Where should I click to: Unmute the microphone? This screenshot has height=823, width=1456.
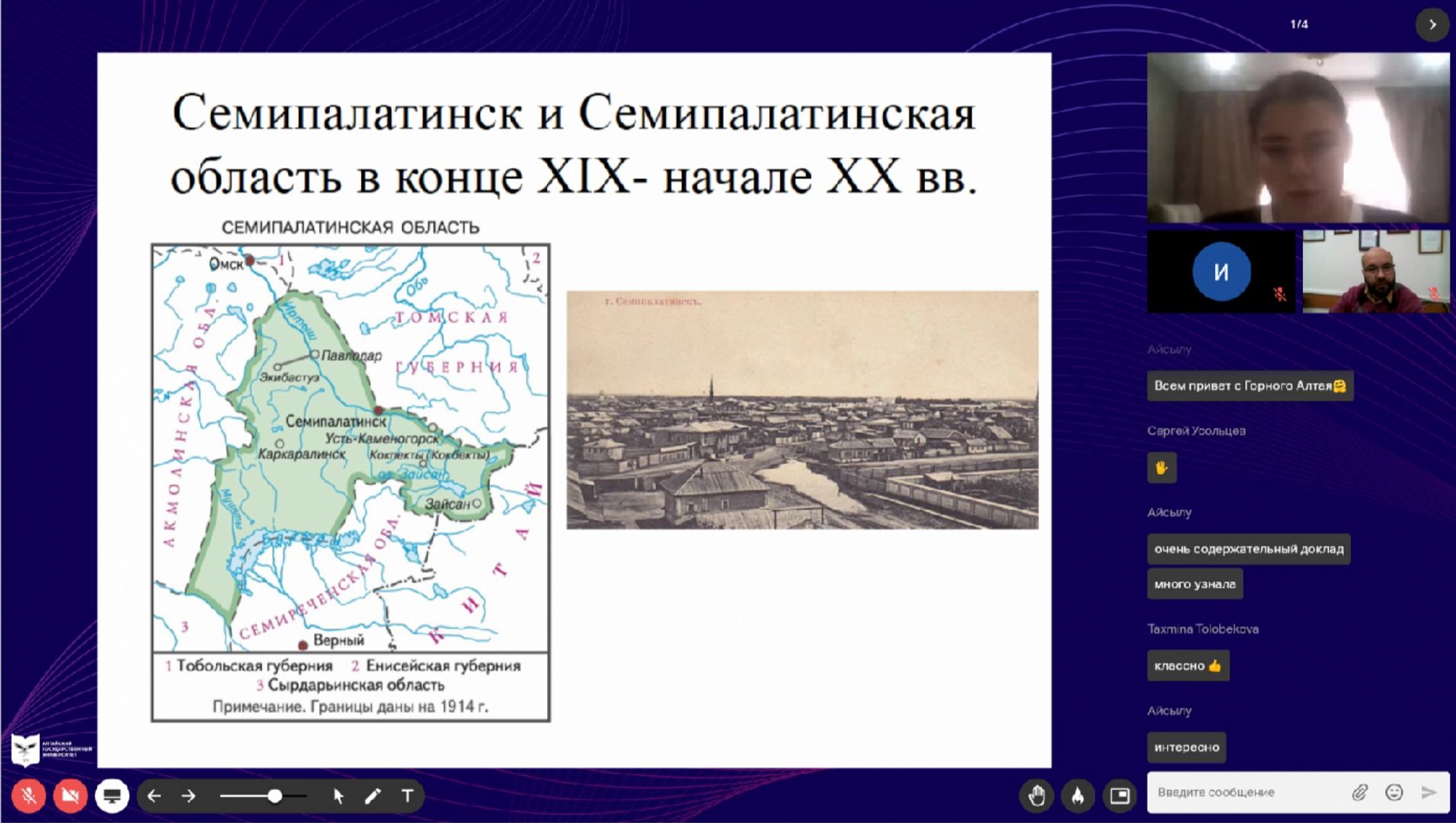28,796
